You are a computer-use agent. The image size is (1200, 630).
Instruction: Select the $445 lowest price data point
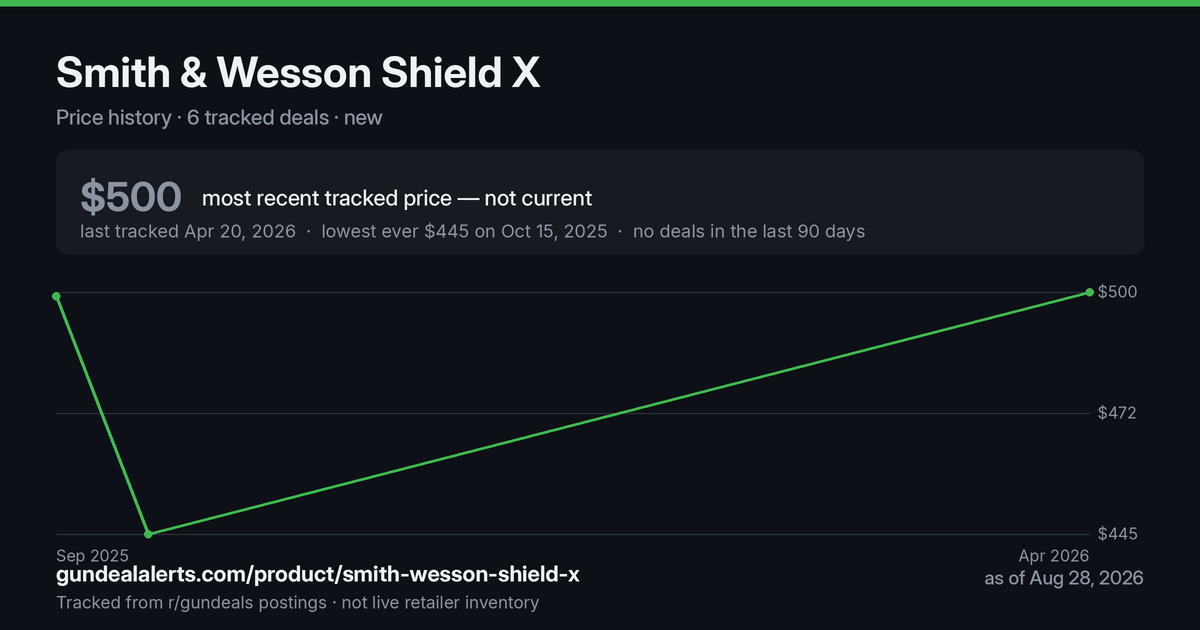[x=148, y=534]
